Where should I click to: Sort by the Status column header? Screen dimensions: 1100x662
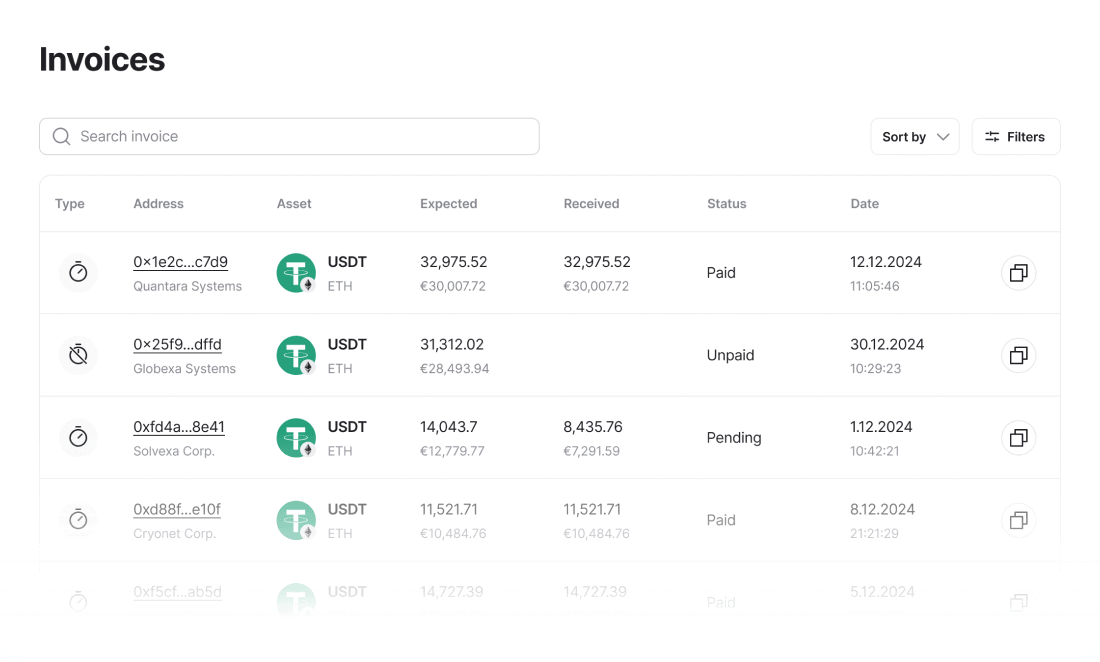point(726,204)
